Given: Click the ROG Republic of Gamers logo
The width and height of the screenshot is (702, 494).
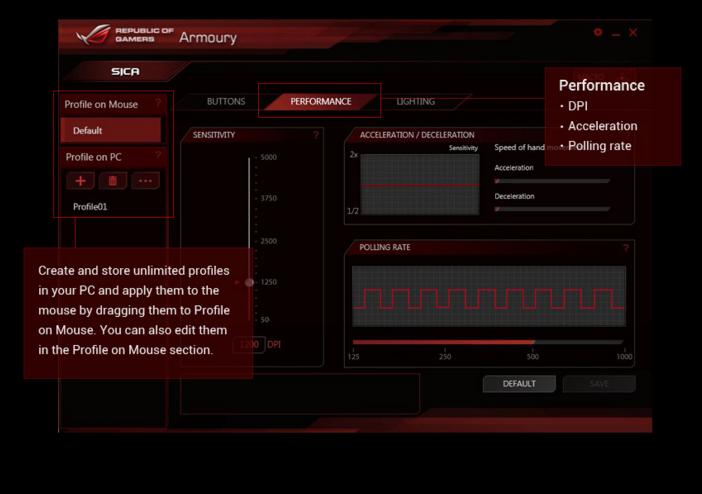Looking at the screenshot, I should click(x=124, y=34).
